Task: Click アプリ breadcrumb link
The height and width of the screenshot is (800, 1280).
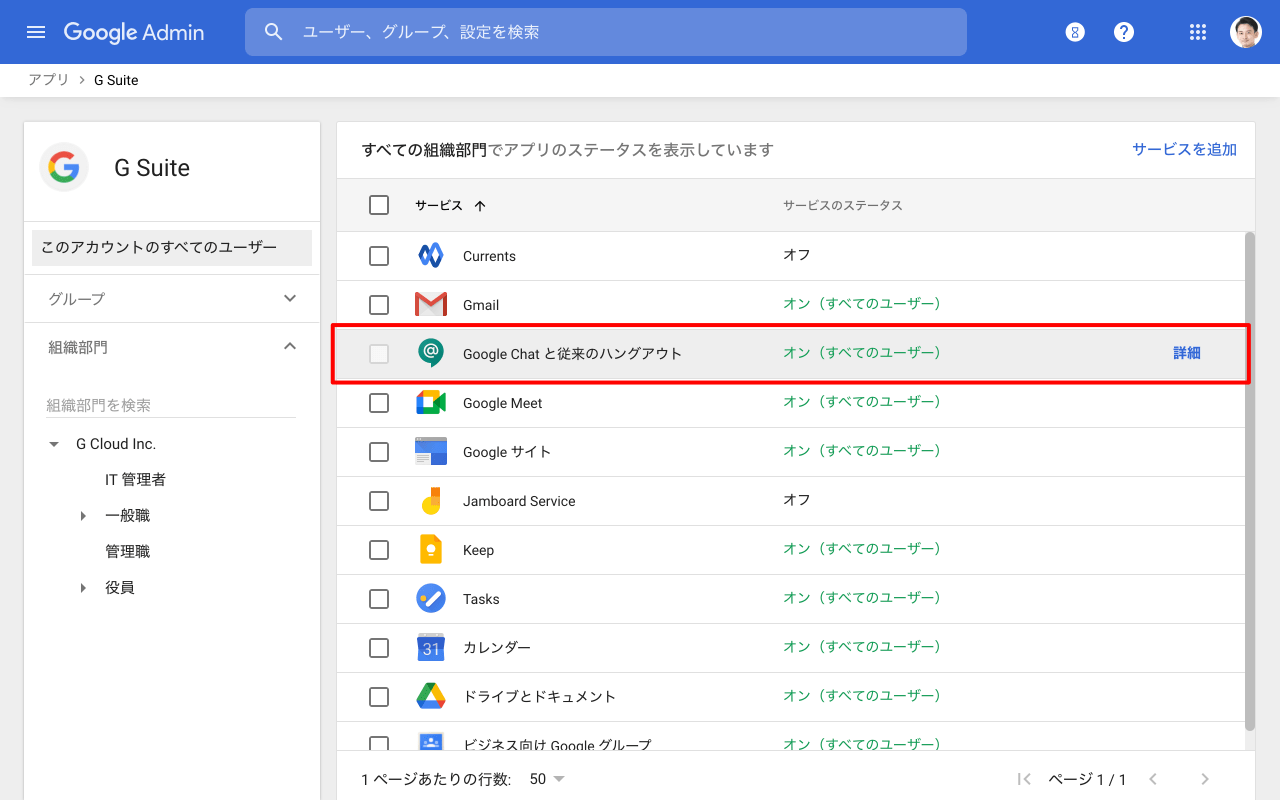Action: 49,80
